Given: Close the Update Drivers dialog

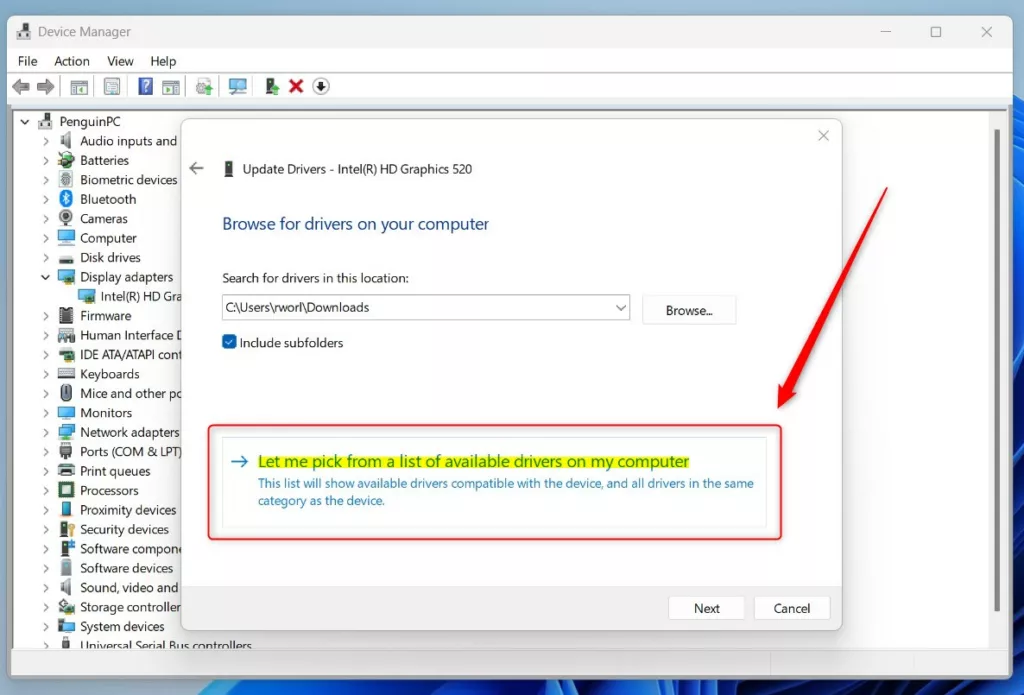Looking at the screenshot, I should pyautogui.click(x=824, y=135).
